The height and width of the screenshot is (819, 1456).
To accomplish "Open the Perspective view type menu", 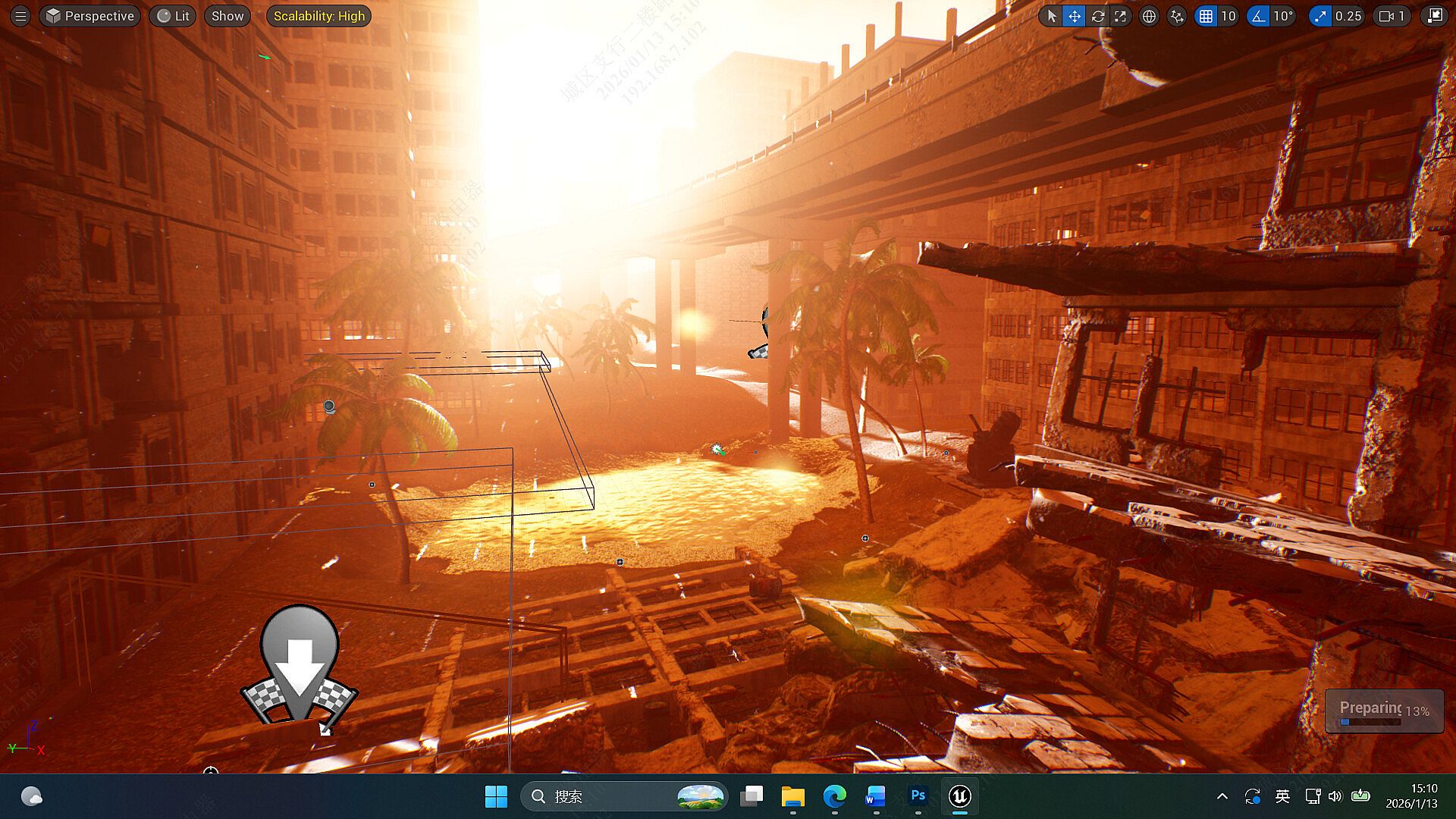I will [x=90, y=16].
